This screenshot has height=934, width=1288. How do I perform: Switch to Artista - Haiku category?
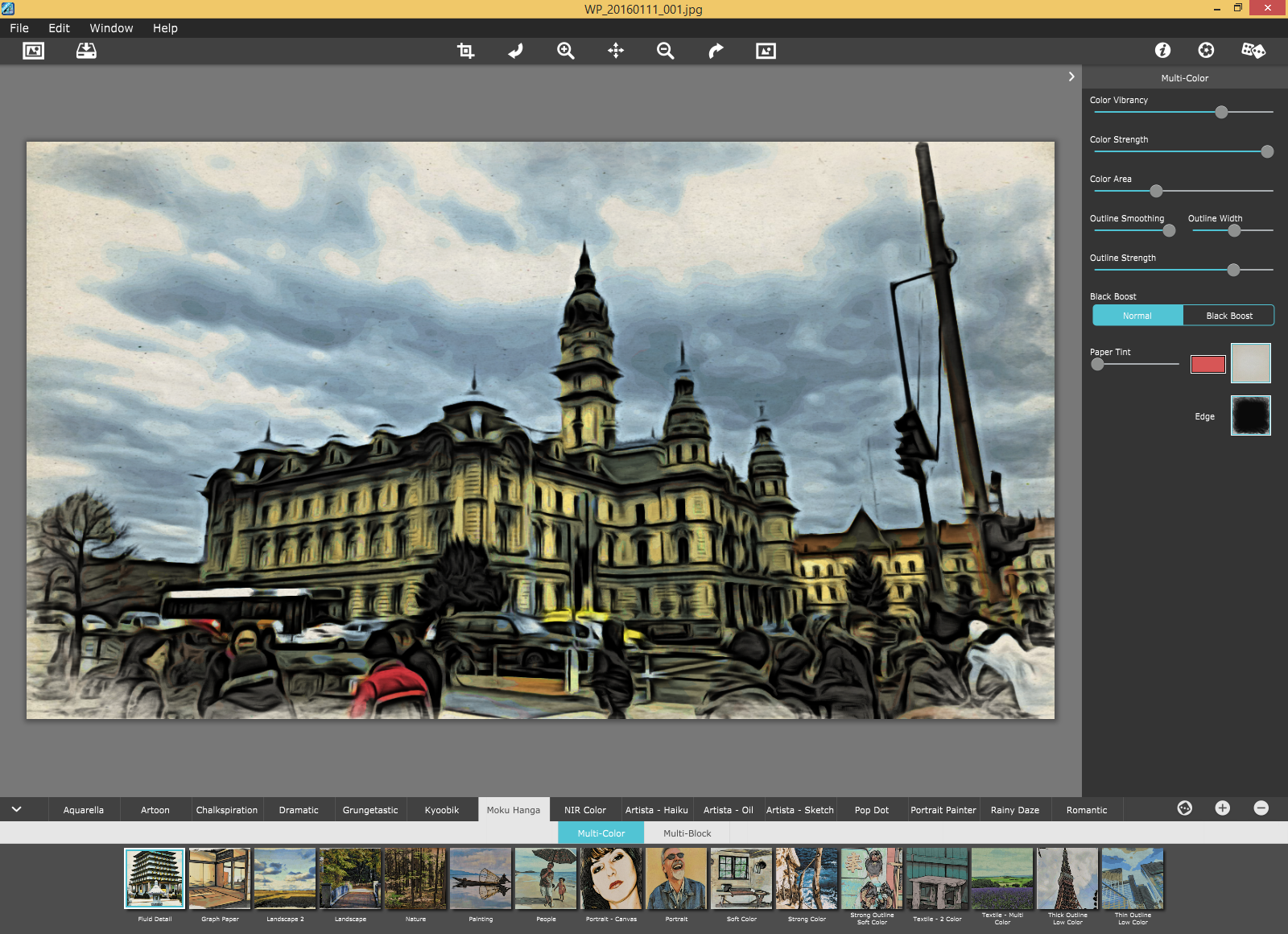click(657, 810)
